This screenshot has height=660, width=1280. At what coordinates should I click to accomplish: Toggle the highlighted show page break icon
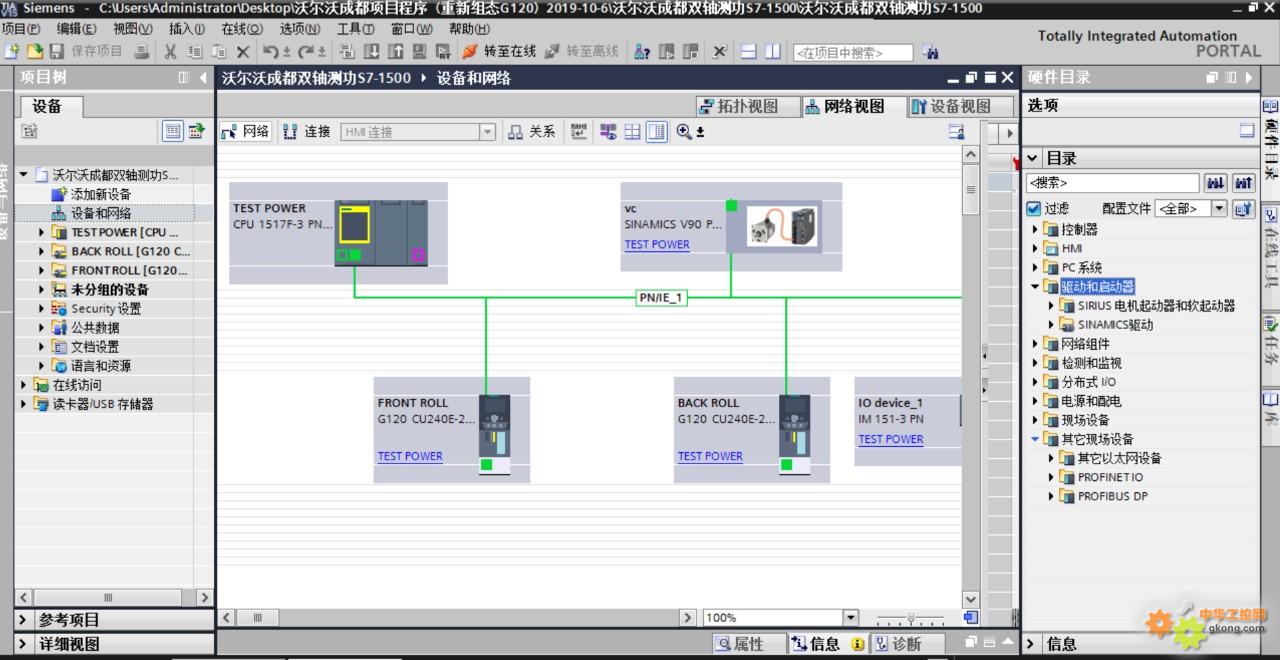tap(656, 131)
